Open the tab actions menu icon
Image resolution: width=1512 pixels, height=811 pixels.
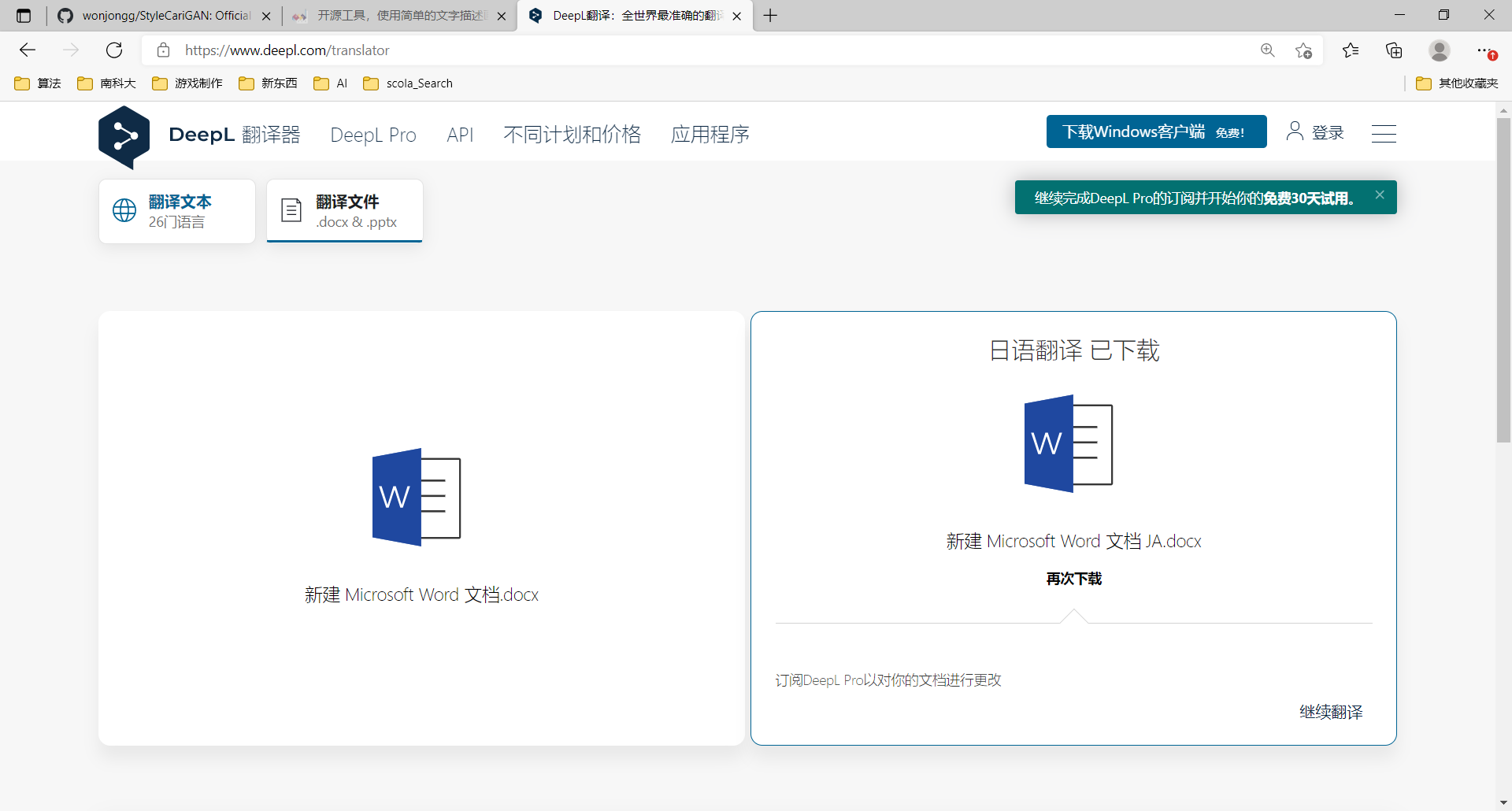tap(24, 16)
